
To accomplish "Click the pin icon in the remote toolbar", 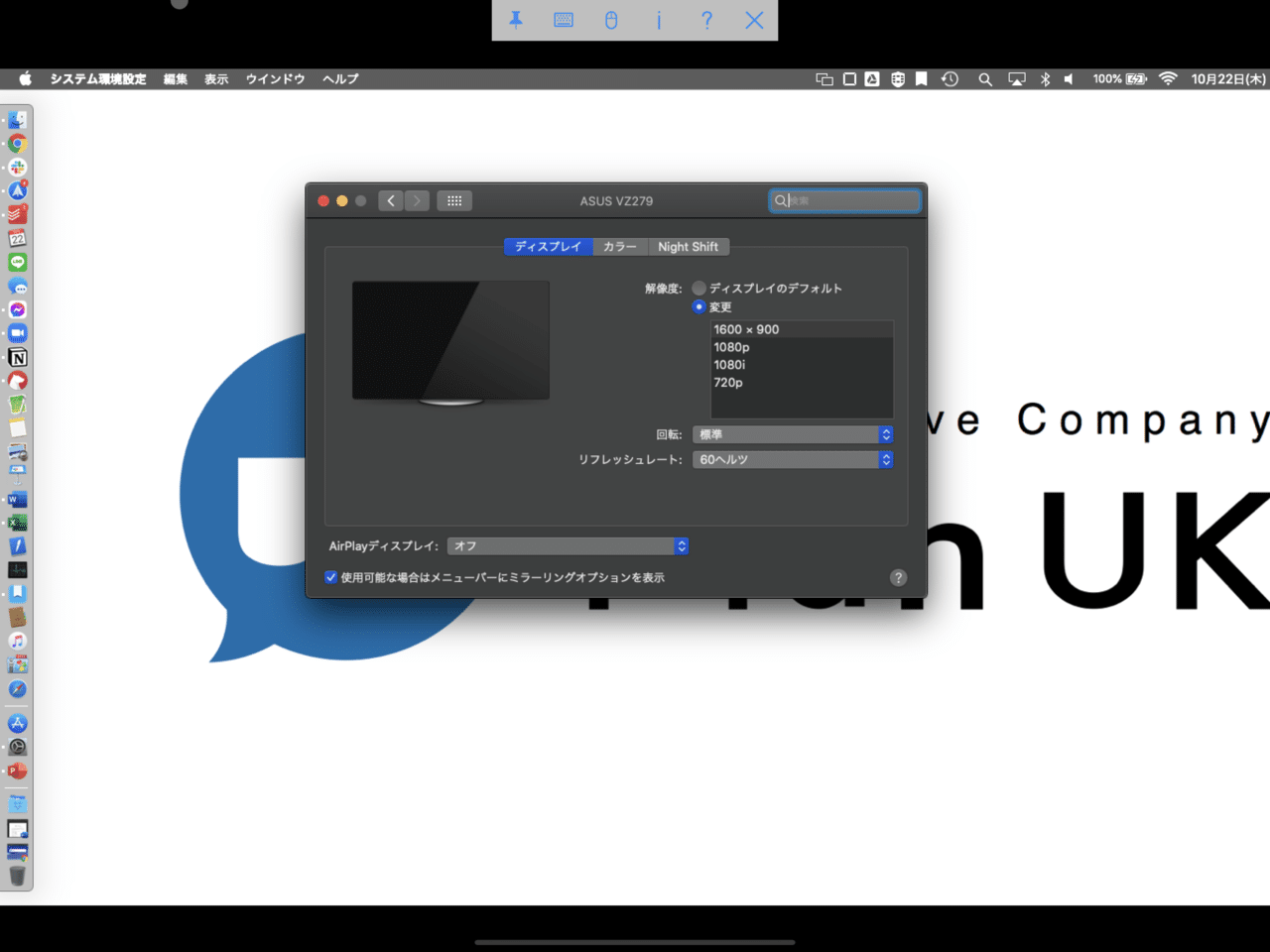I will pos(516,20).
